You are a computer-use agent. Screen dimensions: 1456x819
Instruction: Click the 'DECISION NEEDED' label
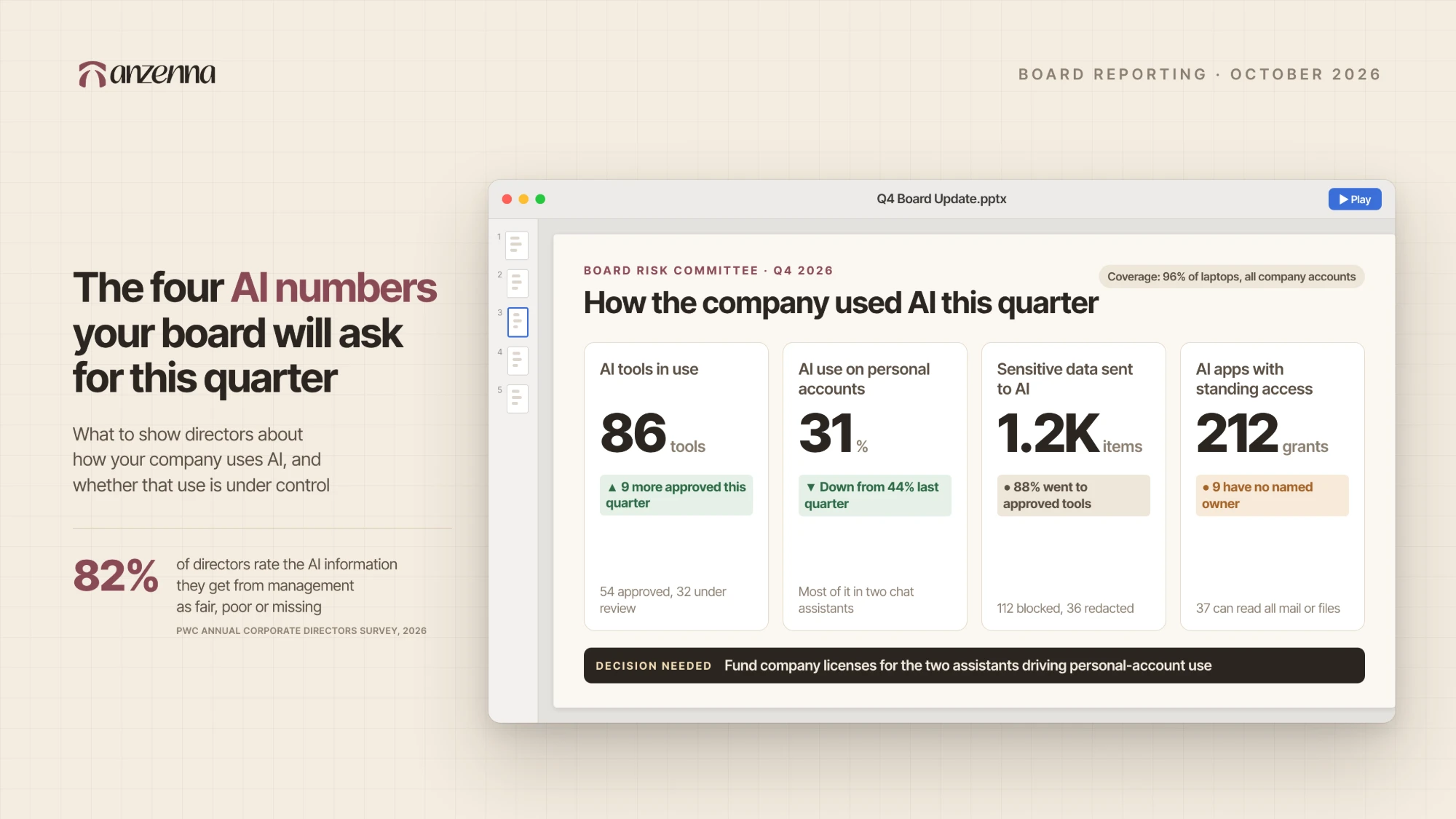[x=653, y=666]
